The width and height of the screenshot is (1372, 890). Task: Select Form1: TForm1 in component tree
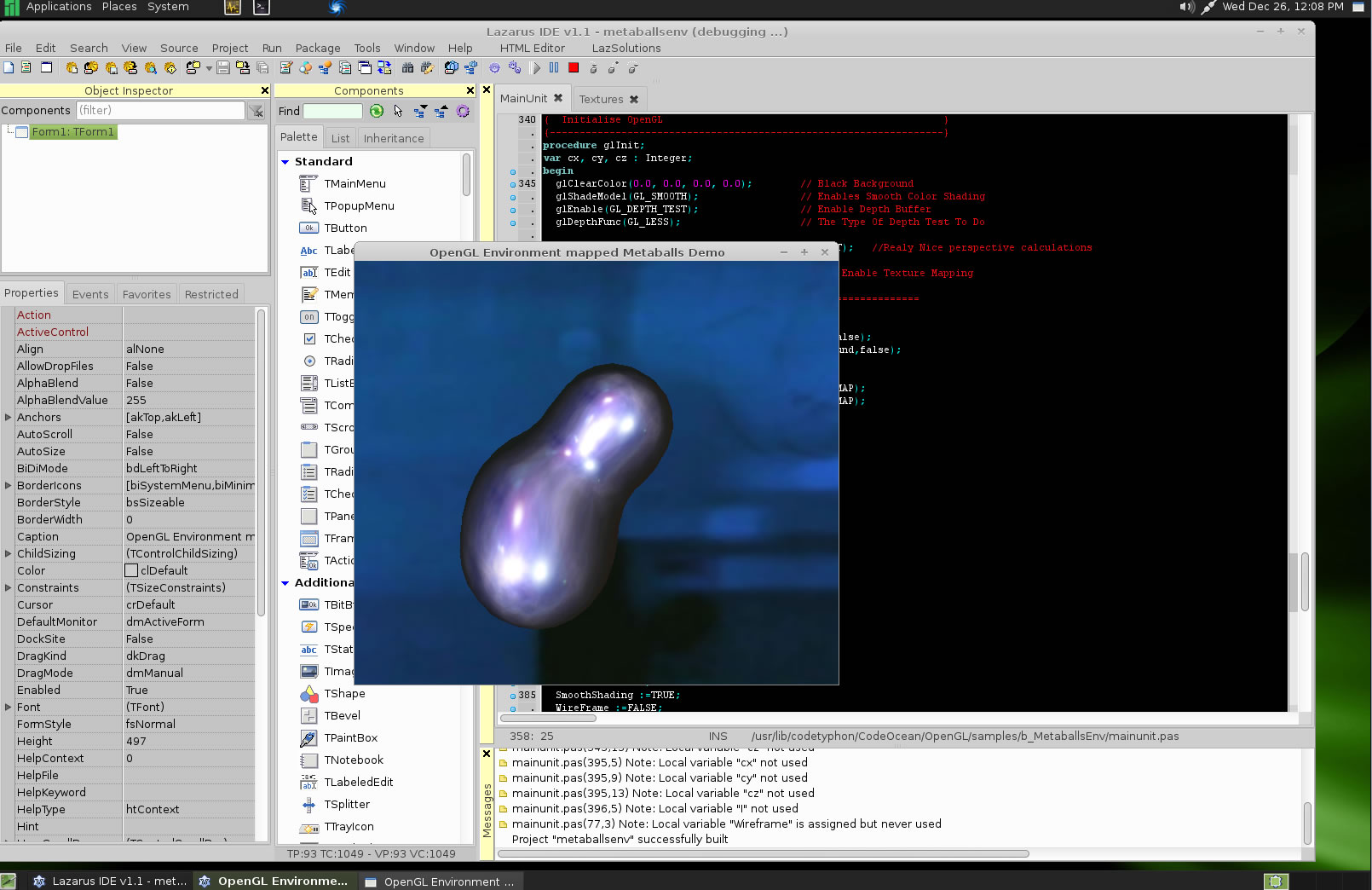click(x=72, y=131)
